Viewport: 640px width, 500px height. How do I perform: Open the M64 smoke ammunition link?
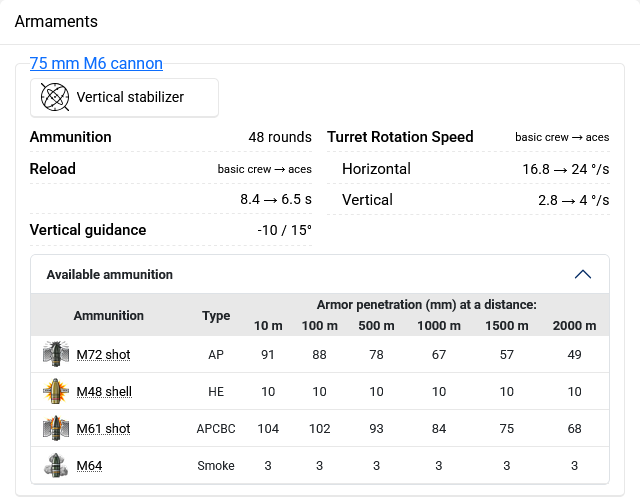coord(89,465)
